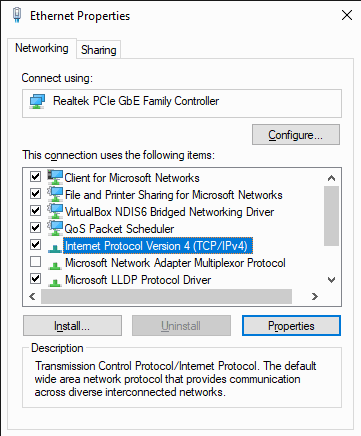Click the Microsoft Network Adapter Multiplexor Protocol icon
The width and height of the screenshot is (361, 436).
[x=55, y=265]
